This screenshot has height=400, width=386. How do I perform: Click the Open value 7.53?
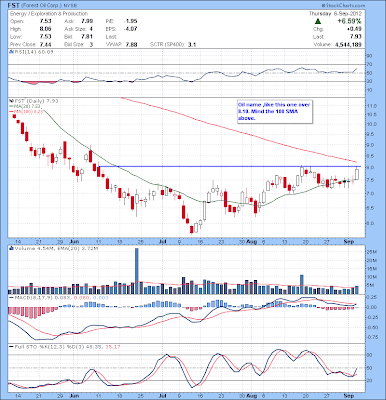45,21
